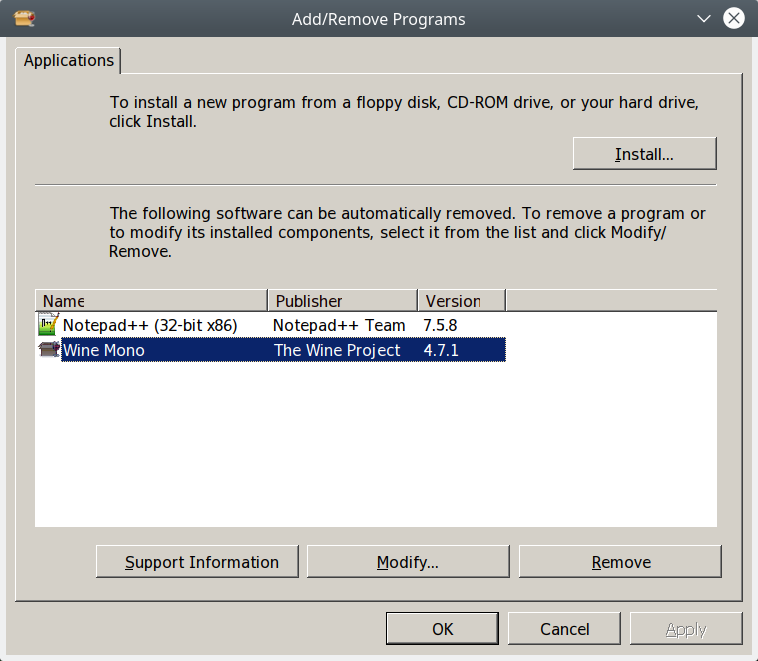Click the Add/Remove Programs title bar icon
758x661 pixels.
(x=24, y=19)
